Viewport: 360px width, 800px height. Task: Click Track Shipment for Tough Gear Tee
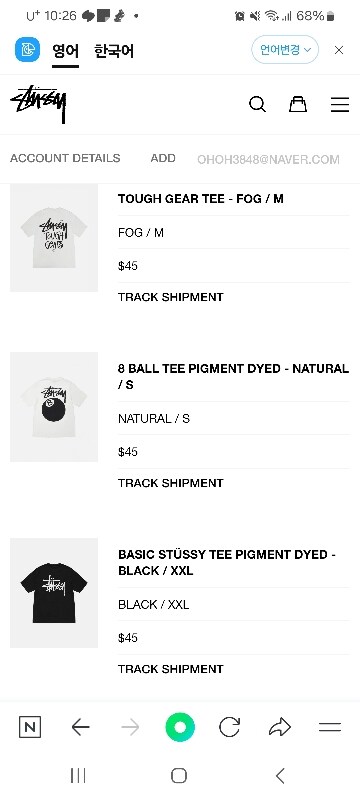pos(170,297)
